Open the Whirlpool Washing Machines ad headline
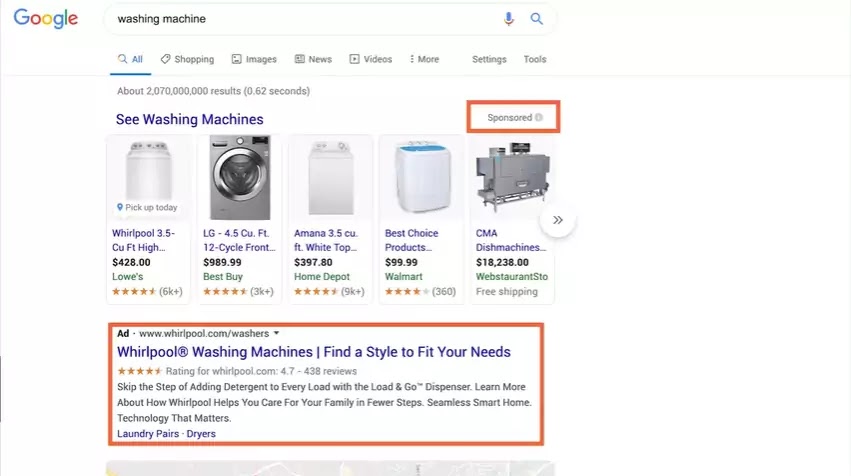This screenshot has height=476, width=851. click(x=314, y=352)
